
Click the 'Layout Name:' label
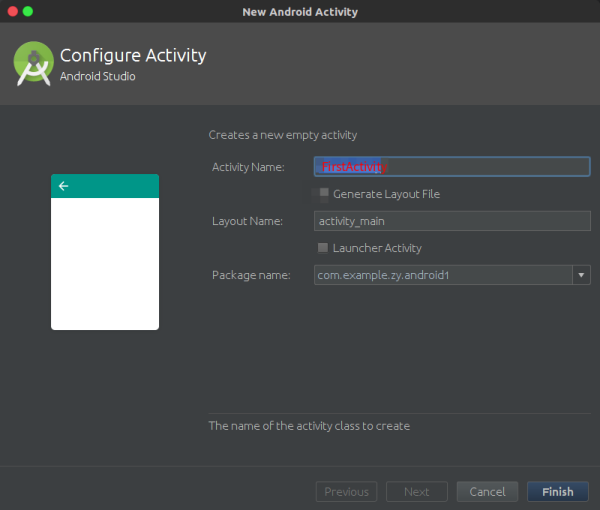[248, 221]
